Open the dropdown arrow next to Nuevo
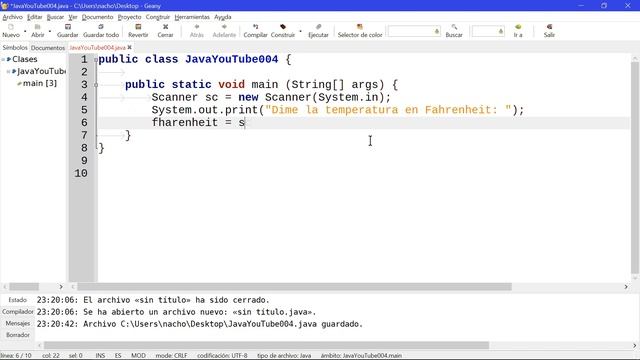 (25, 31)
